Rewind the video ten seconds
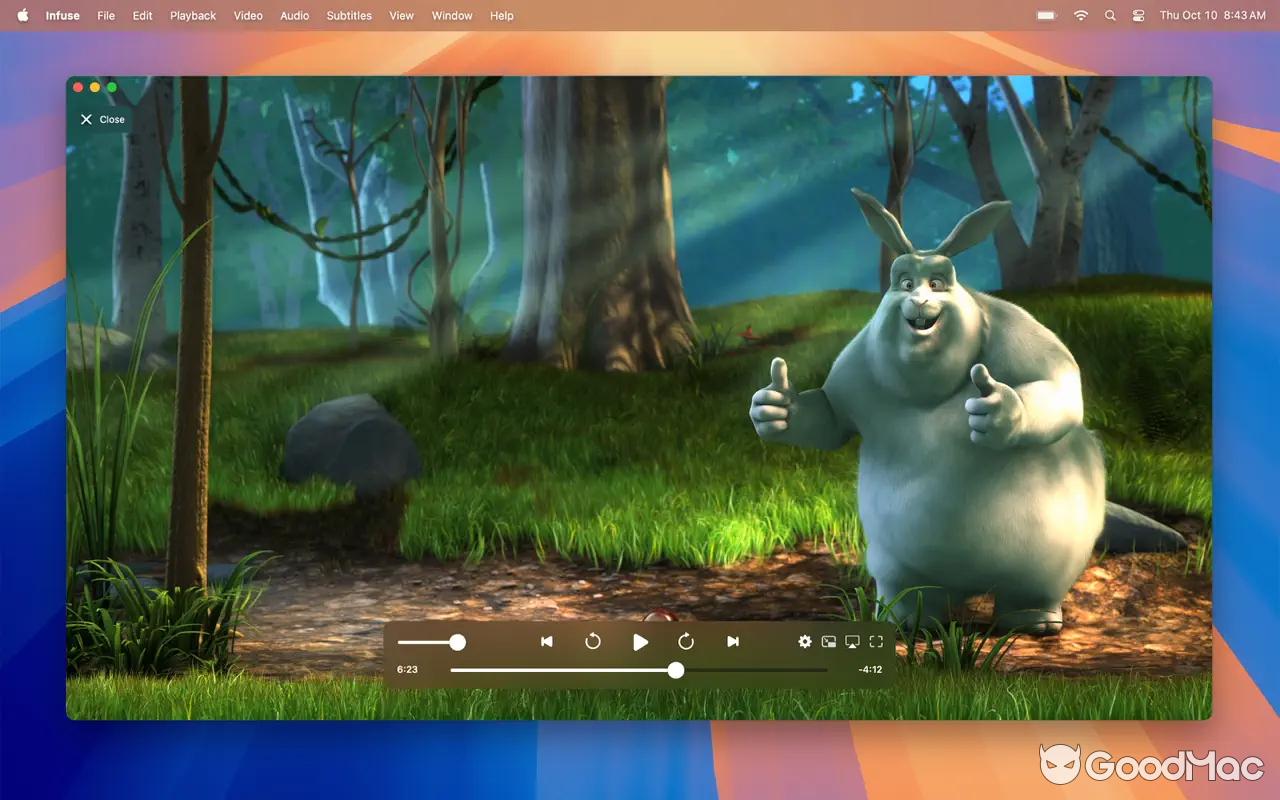Viewport: 1280px width, 800px height. (x=593, y=642)
